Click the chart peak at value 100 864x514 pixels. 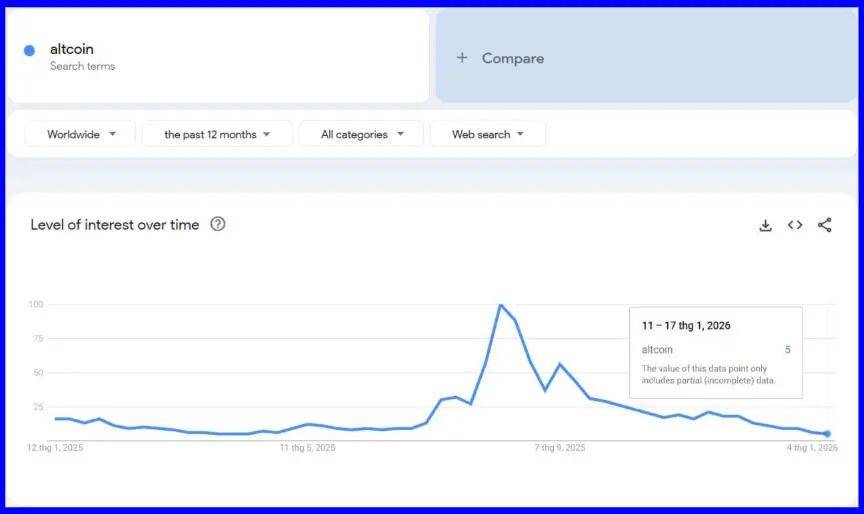[500, 305]
